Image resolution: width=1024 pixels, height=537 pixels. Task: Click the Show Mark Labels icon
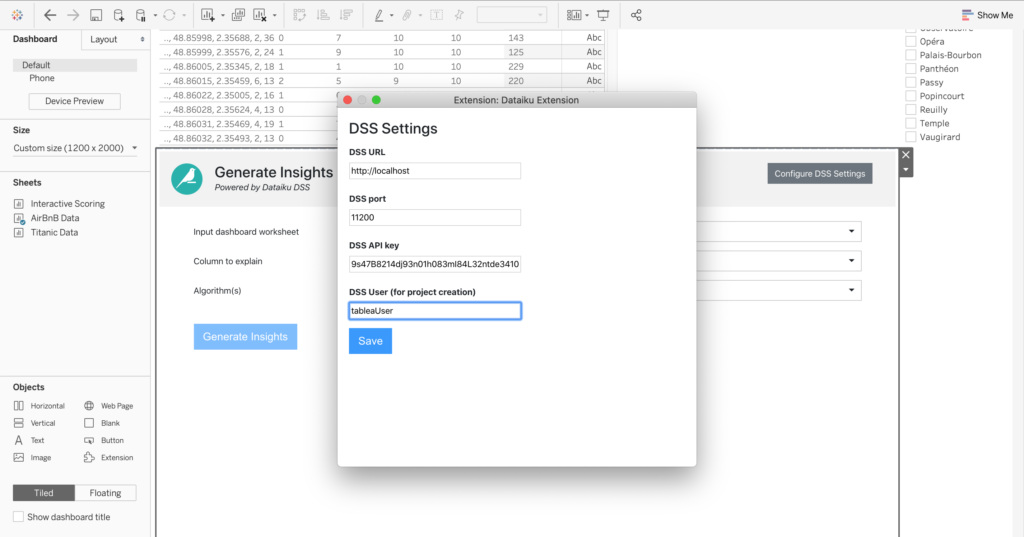coord(436,15)
